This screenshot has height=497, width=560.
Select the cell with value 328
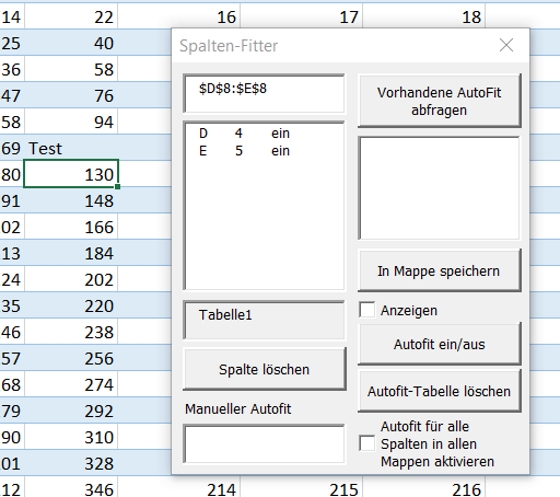pyautogui.click(x=71, y=463)
